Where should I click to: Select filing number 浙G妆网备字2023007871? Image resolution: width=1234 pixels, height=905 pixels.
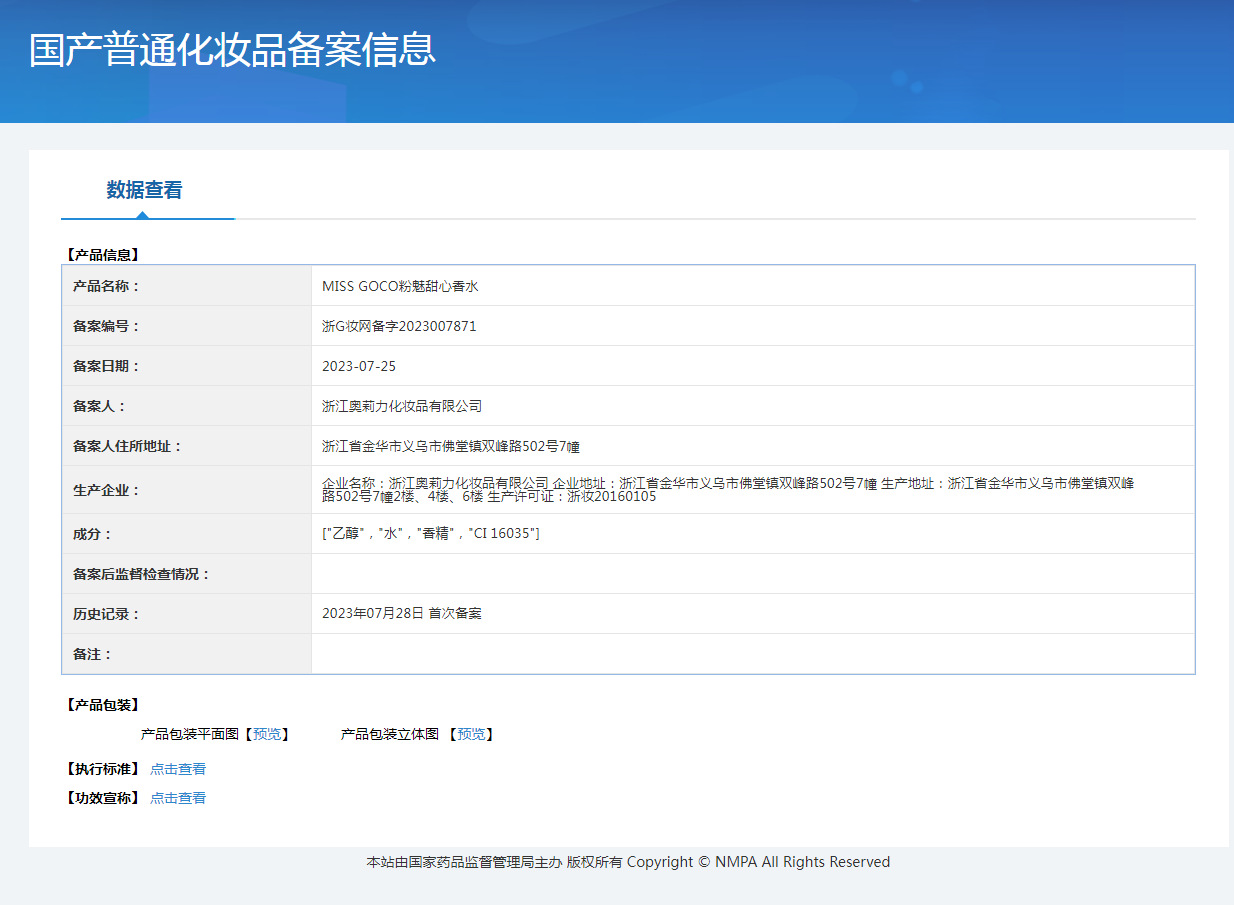[x=399, y=326]
